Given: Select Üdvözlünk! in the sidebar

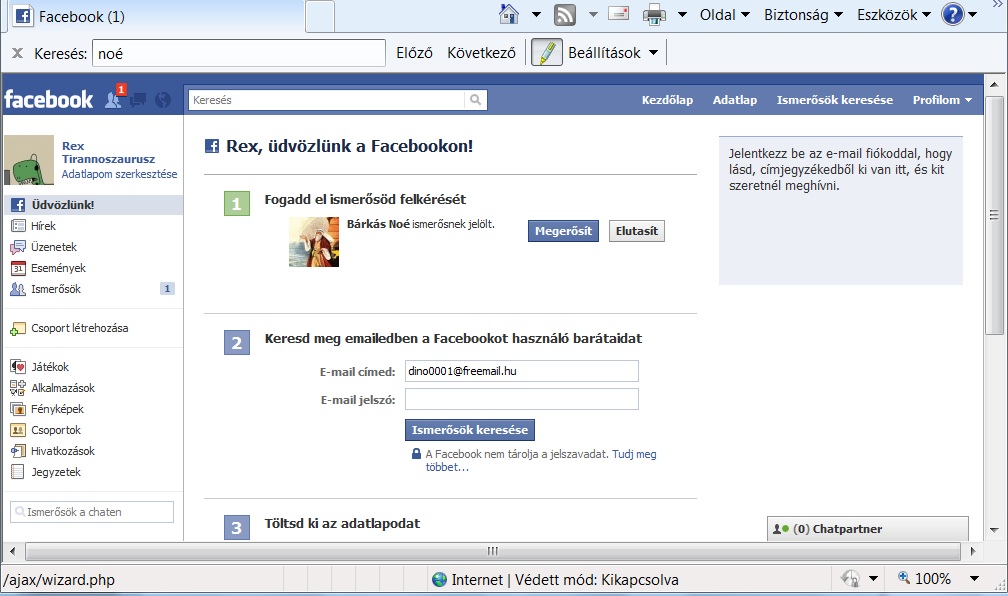Looking at the screenshot, I should pyautogui.click(x=93, y=204).
